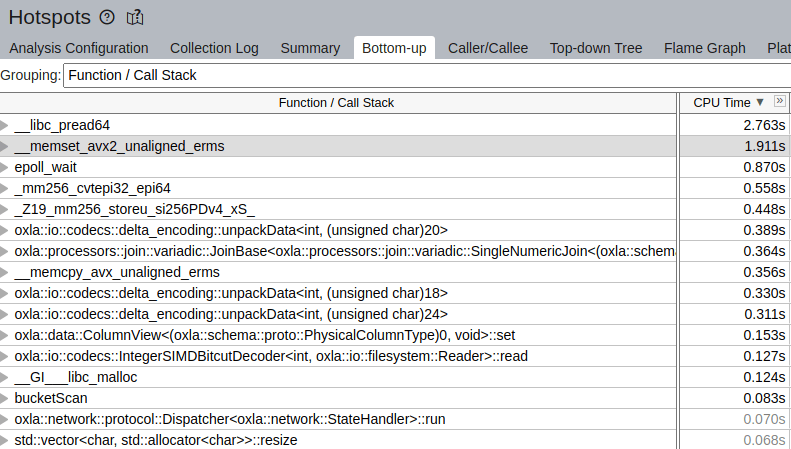Open the Hotspots cookbook documentation icon
Image resolution: width=791 pixels, height=449 pixels.
tap(135, 18)
